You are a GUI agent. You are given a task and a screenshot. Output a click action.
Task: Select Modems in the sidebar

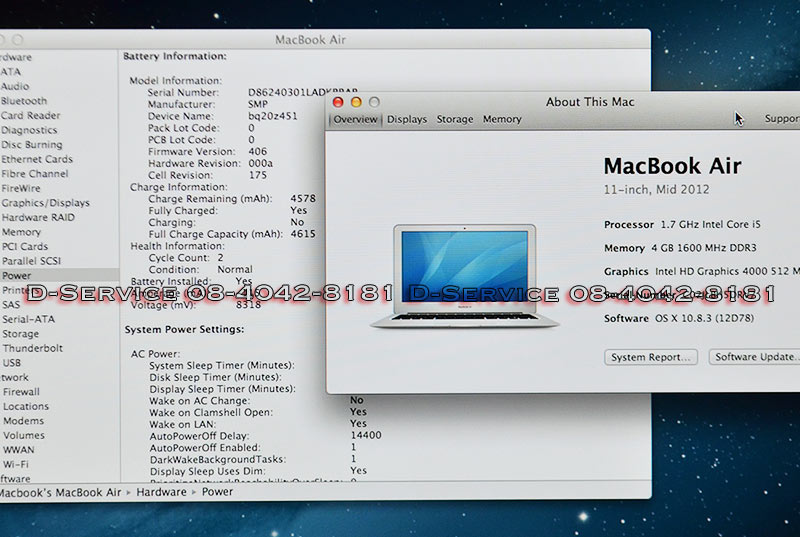click(23, 421)
